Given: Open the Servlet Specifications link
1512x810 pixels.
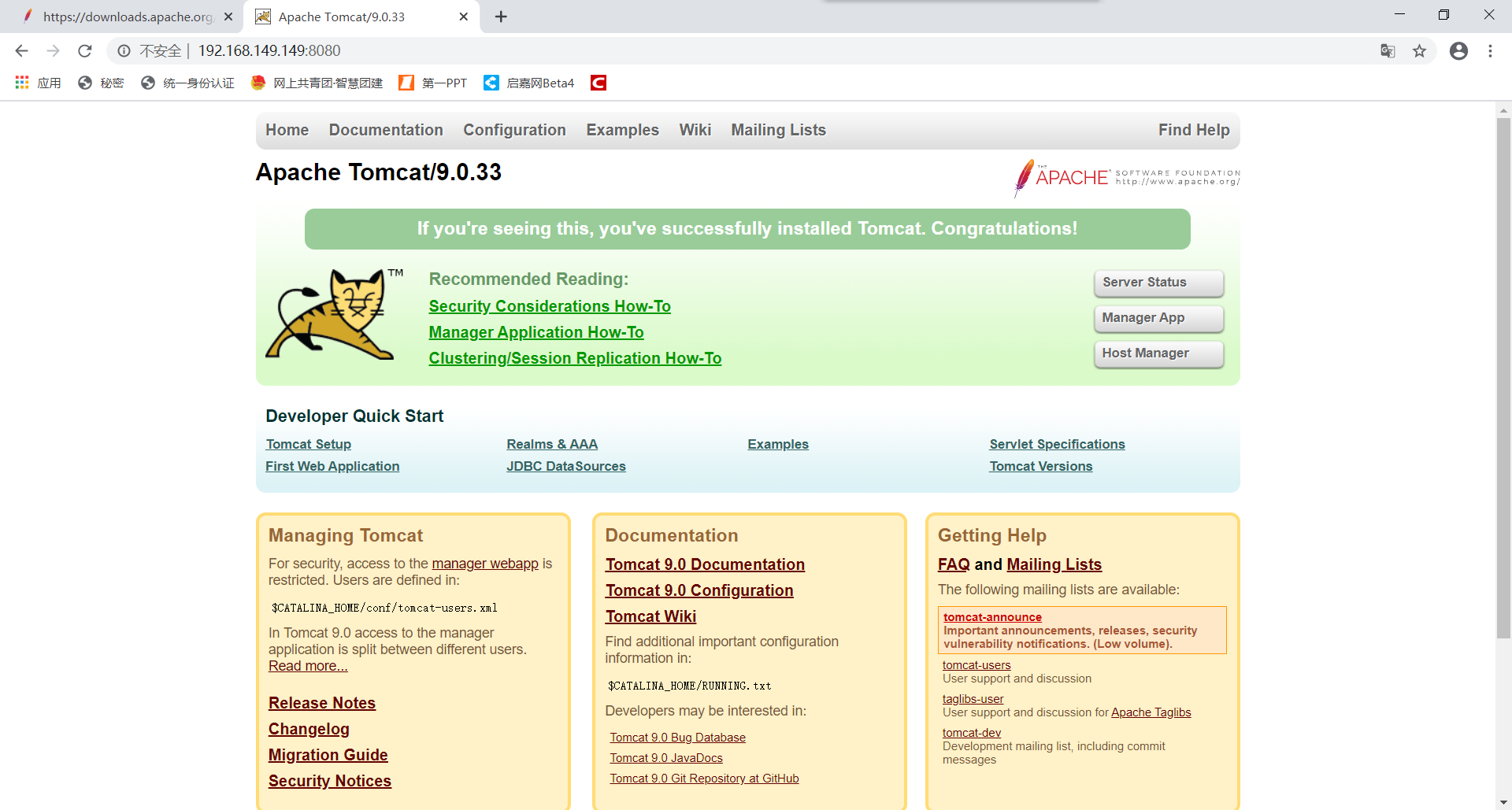Looking at the screenshot, I should click(1057, 444).
